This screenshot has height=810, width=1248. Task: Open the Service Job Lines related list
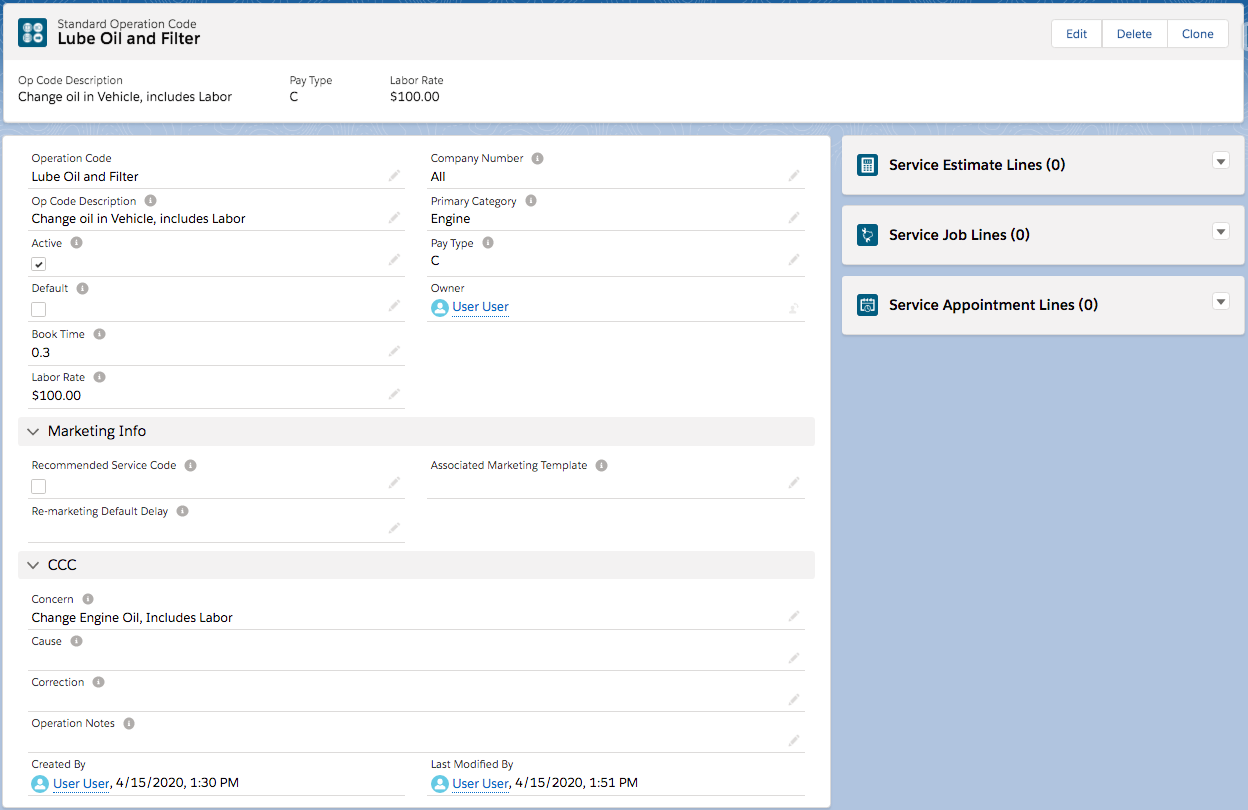coord(958,235)
